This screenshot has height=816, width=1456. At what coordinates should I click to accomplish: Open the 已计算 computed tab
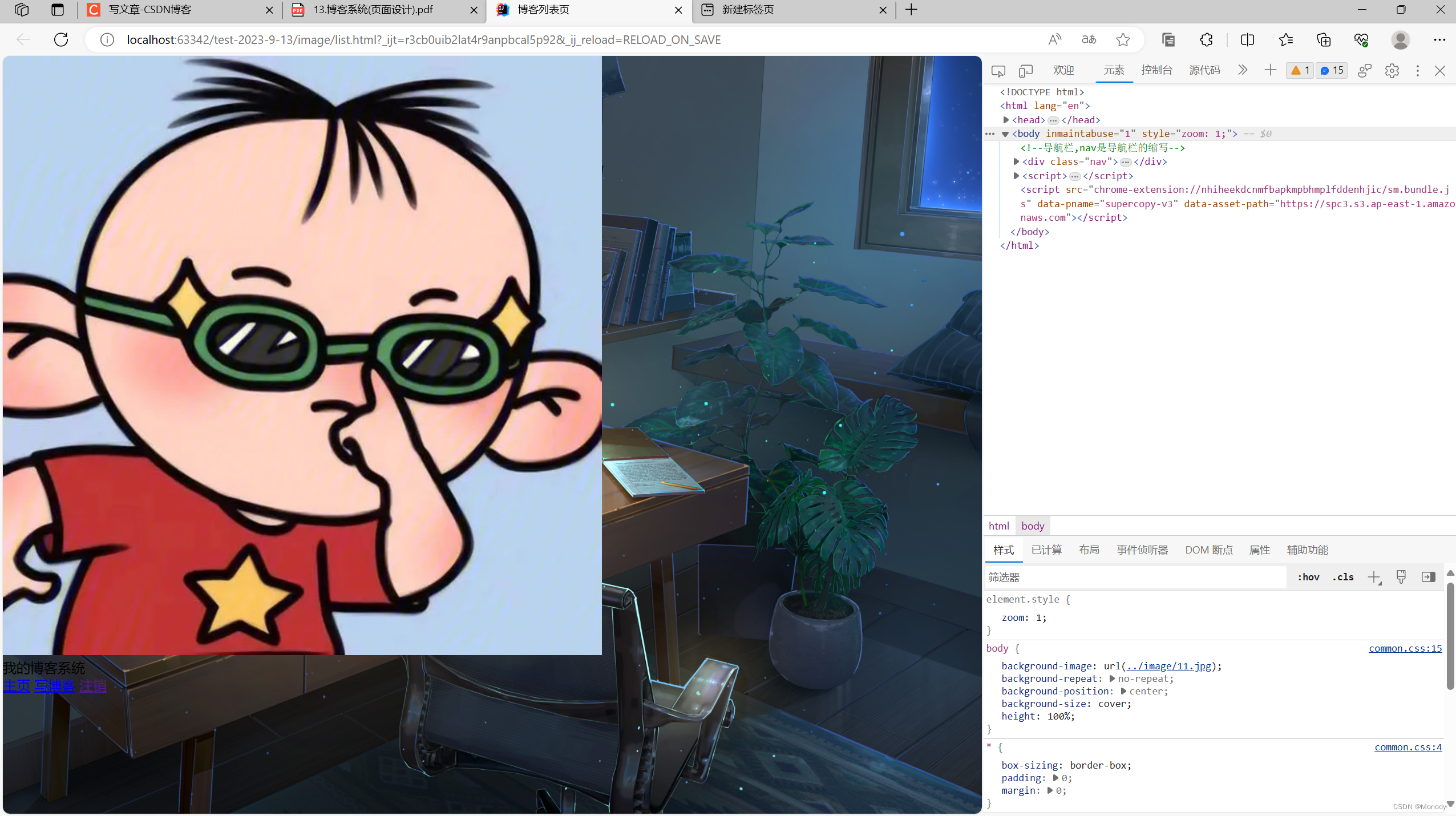tap(1046, 550)
